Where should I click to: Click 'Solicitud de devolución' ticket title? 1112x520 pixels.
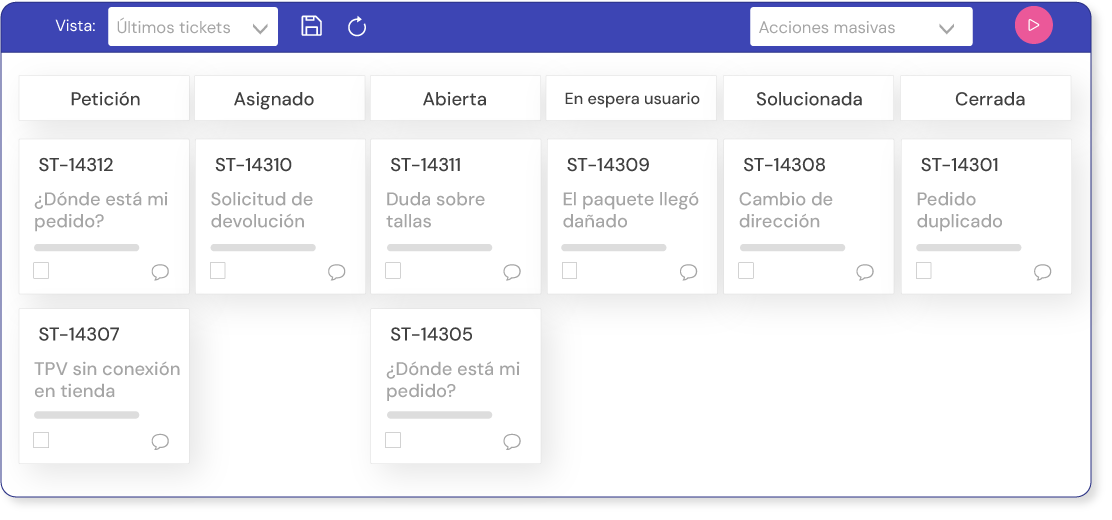(x=262, y=210)
